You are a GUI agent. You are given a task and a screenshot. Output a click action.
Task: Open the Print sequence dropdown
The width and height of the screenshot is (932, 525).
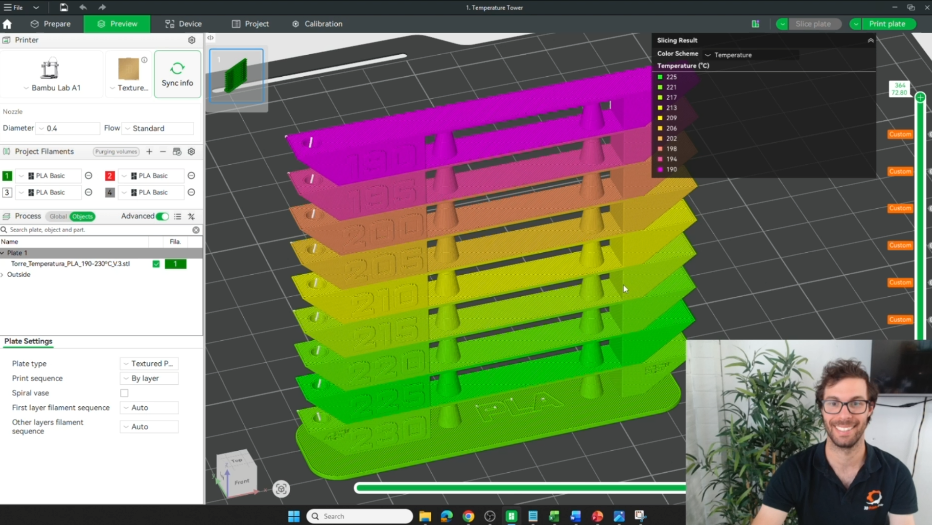(150, 379)
